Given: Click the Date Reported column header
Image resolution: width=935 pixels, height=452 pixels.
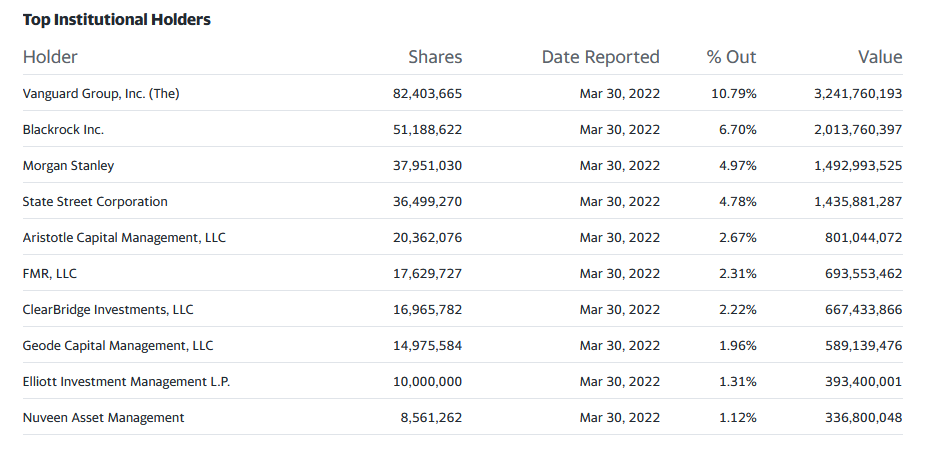Looking at the screenshot, I should pos(600,57).
